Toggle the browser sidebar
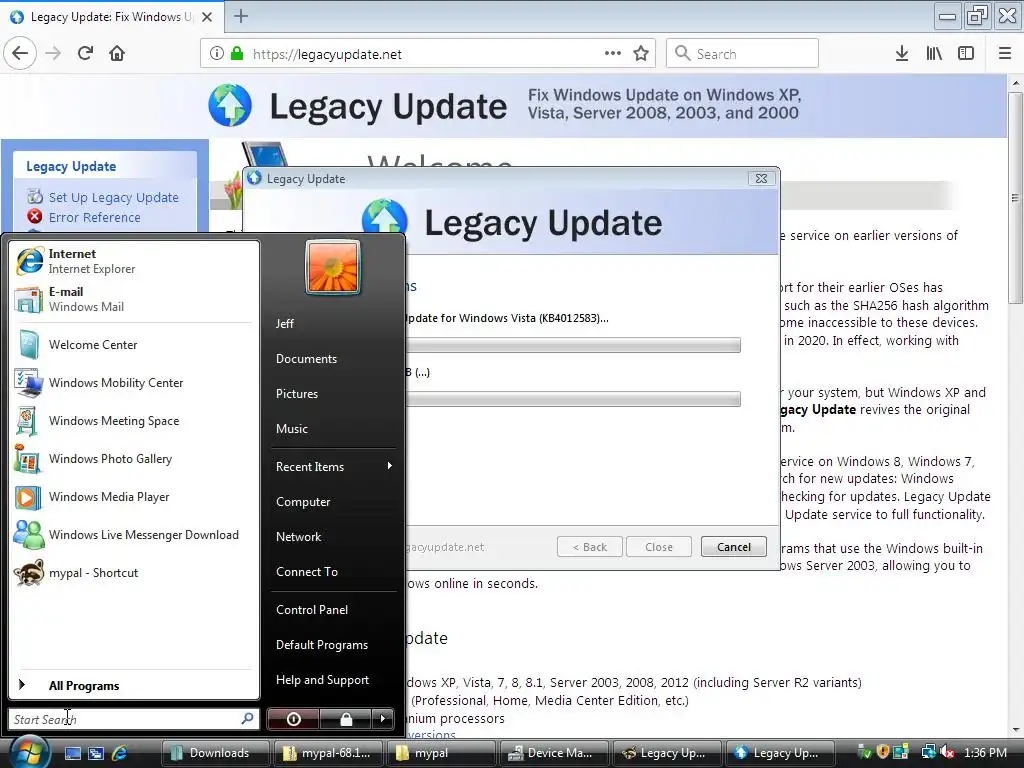The height and width of the screenshot is (768, 1024). (966, 54)
